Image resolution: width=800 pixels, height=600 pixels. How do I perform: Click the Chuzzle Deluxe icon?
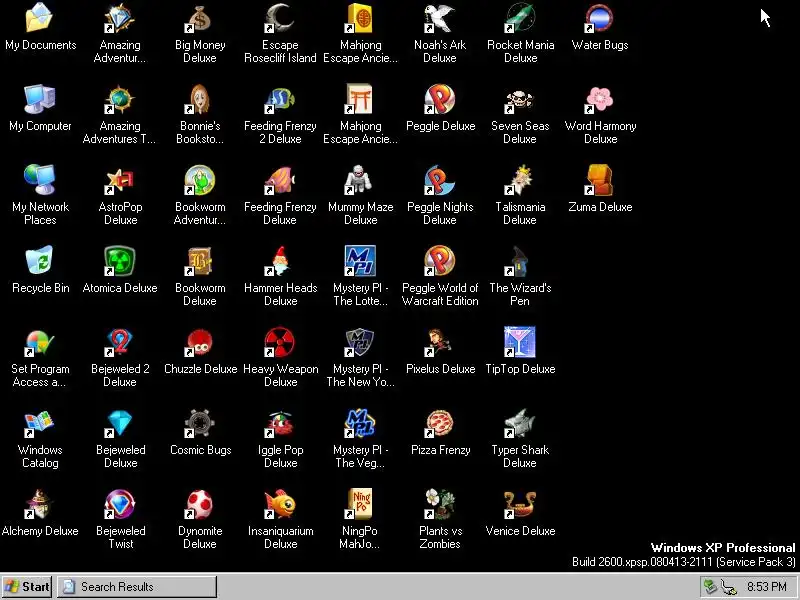(200, 342)
